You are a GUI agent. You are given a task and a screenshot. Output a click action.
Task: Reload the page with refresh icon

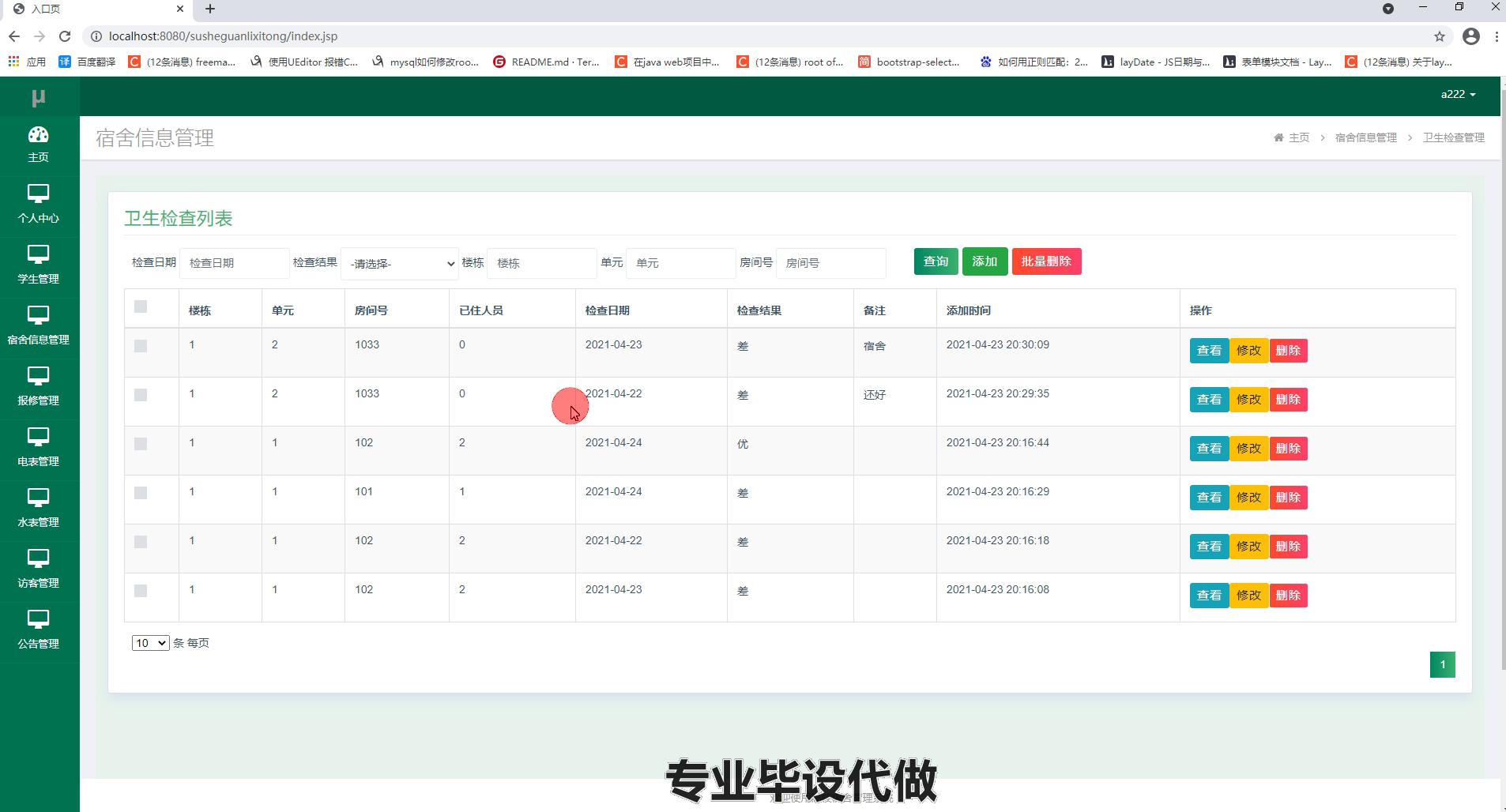point(65,36)
